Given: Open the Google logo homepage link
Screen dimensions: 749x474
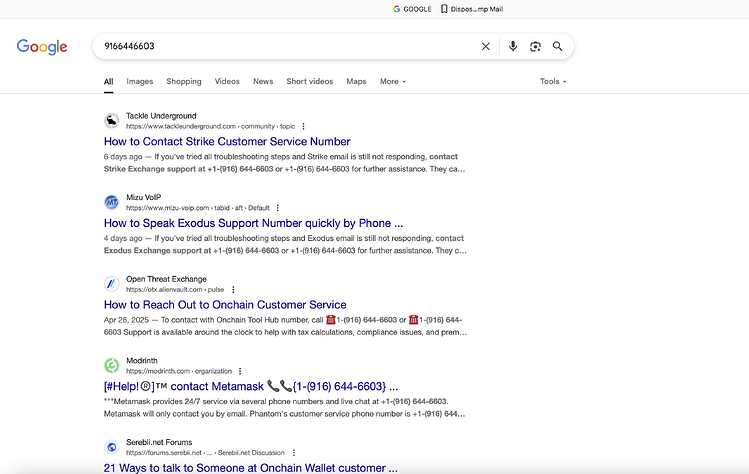Looking at the screenshot, I should 42,47.
